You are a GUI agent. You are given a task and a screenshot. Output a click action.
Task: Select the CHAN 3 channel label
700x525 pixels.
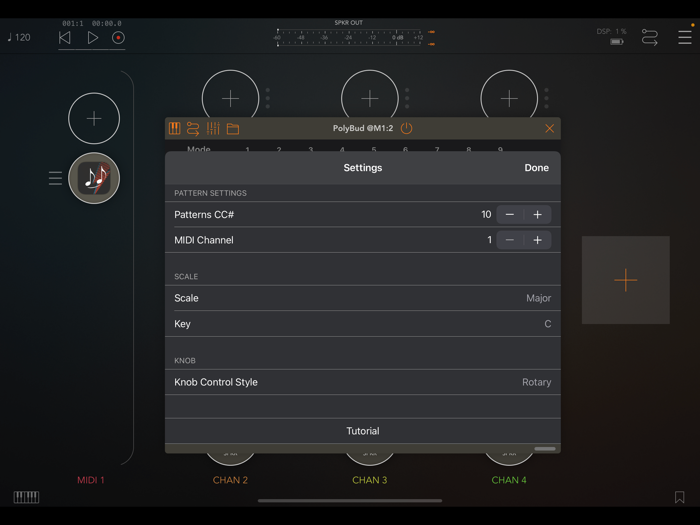(x=370, y=480)
